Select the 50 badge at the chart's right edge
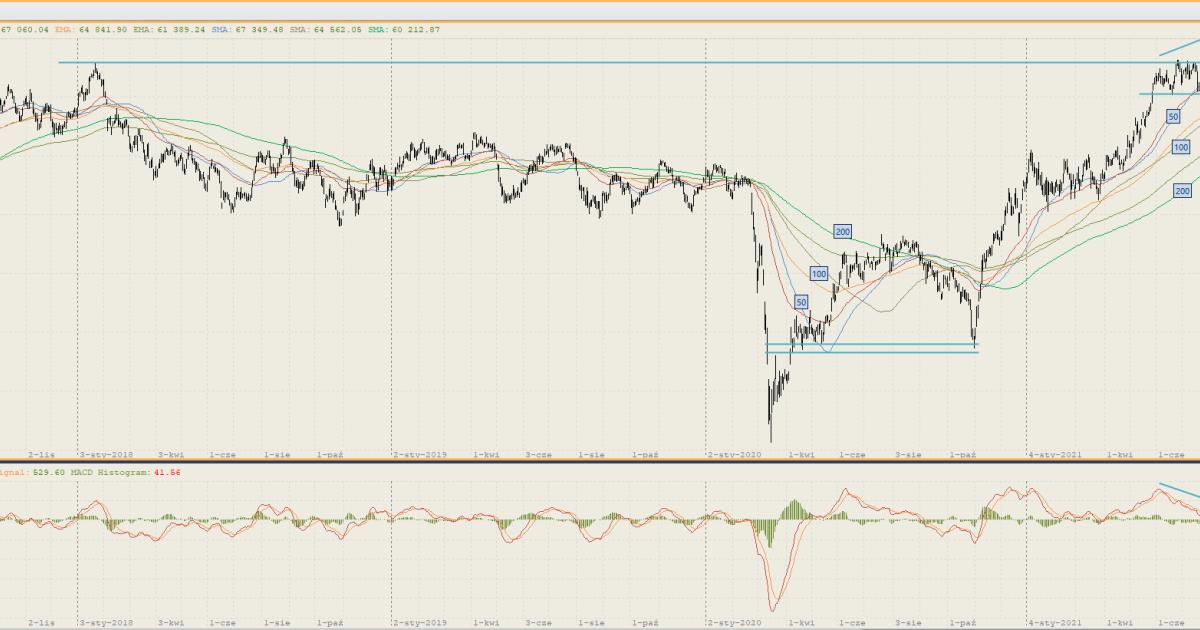 (x=1173, y=117)
